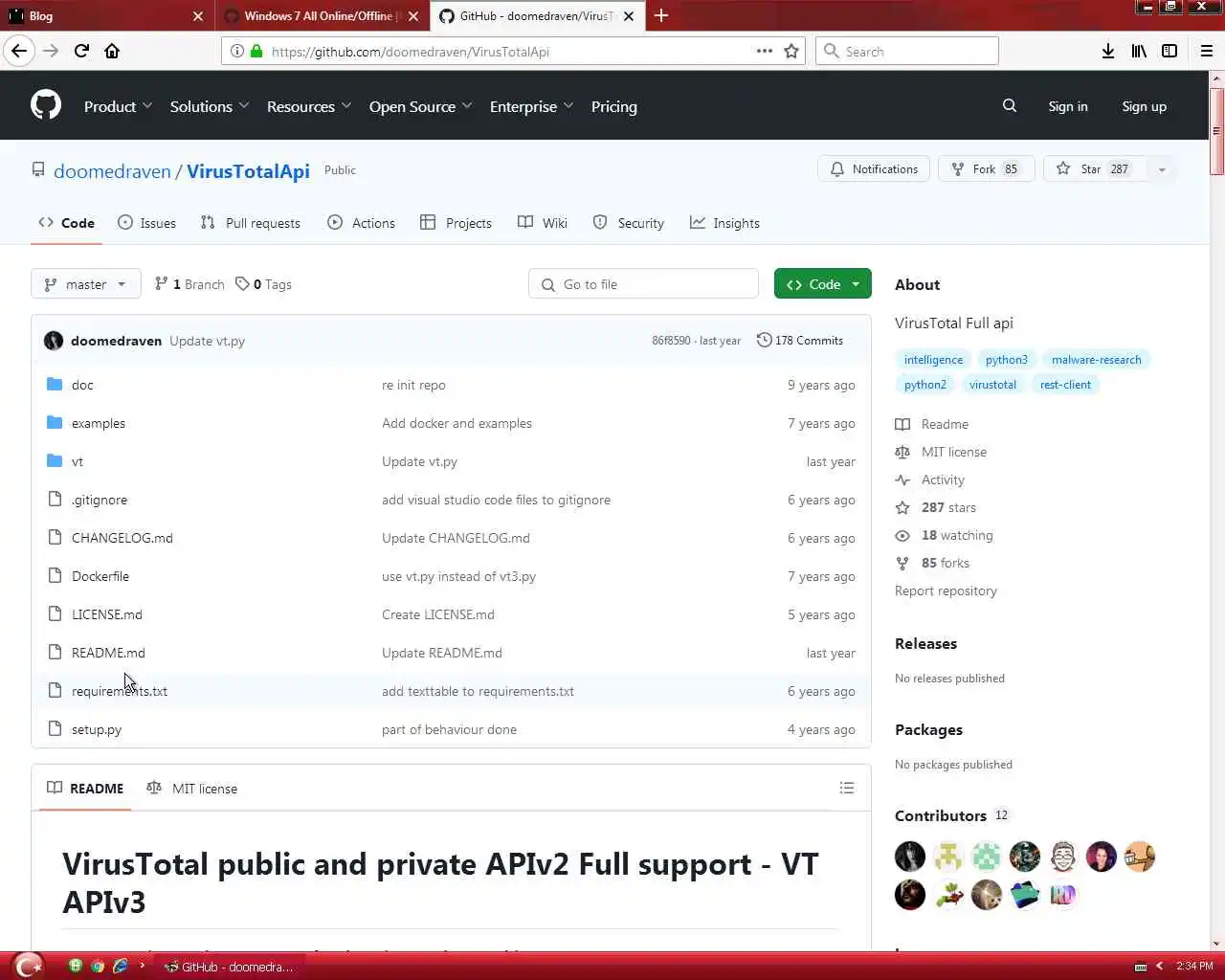Viewport: 1225px width, 980px height.
Task: Click the Sign in link
Action: point(1068,106)
